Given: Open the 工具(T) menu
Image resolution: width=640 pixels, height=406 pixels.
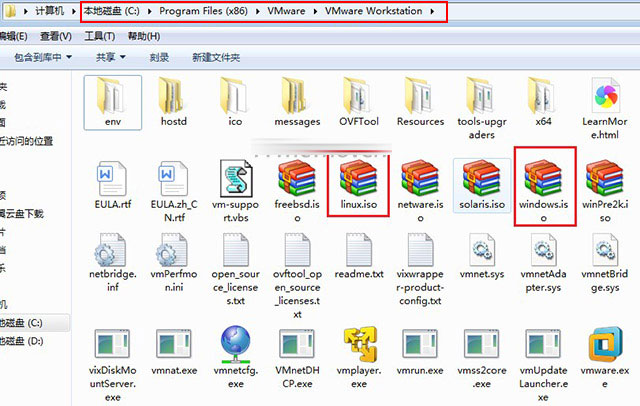Looking at the screenshot, I should point(100,36).
